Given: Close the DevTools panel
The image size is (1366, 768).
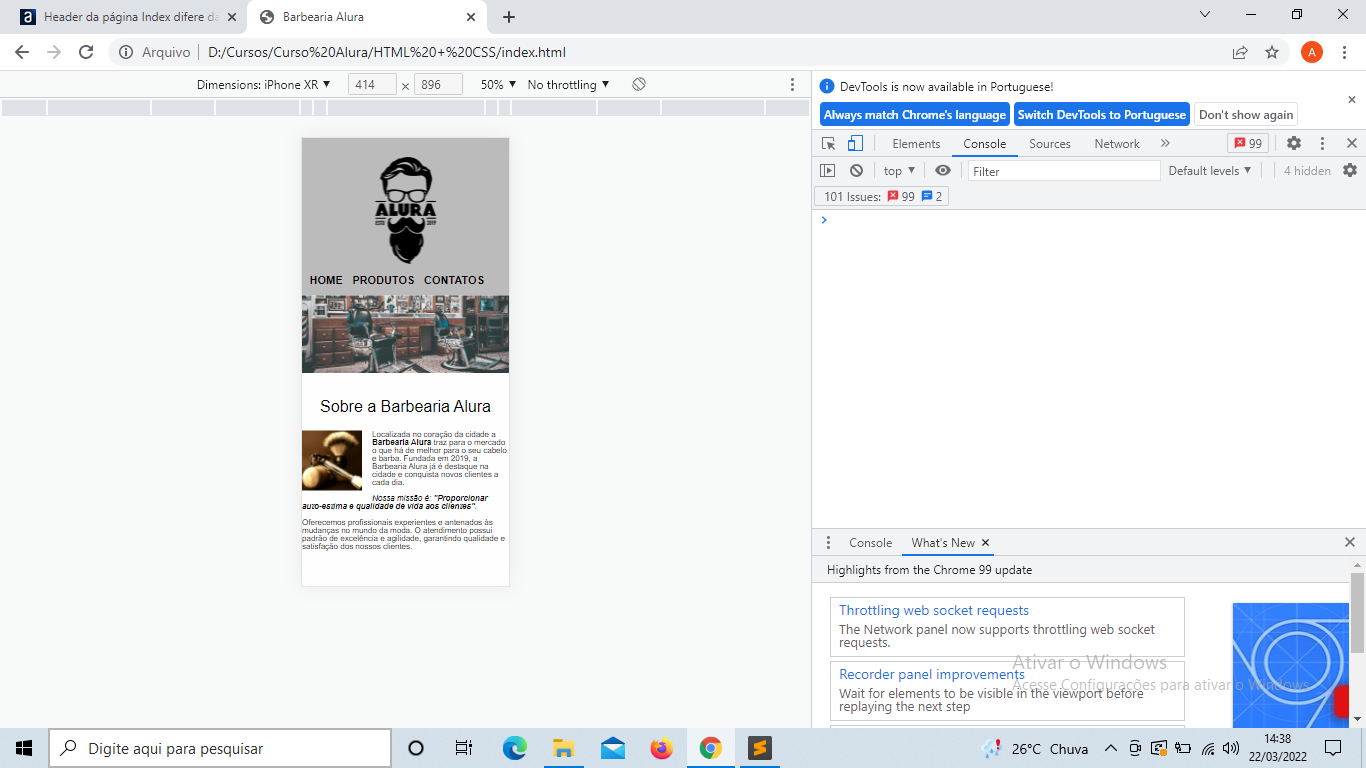Looking at the screenshot, I should 1352,143.
